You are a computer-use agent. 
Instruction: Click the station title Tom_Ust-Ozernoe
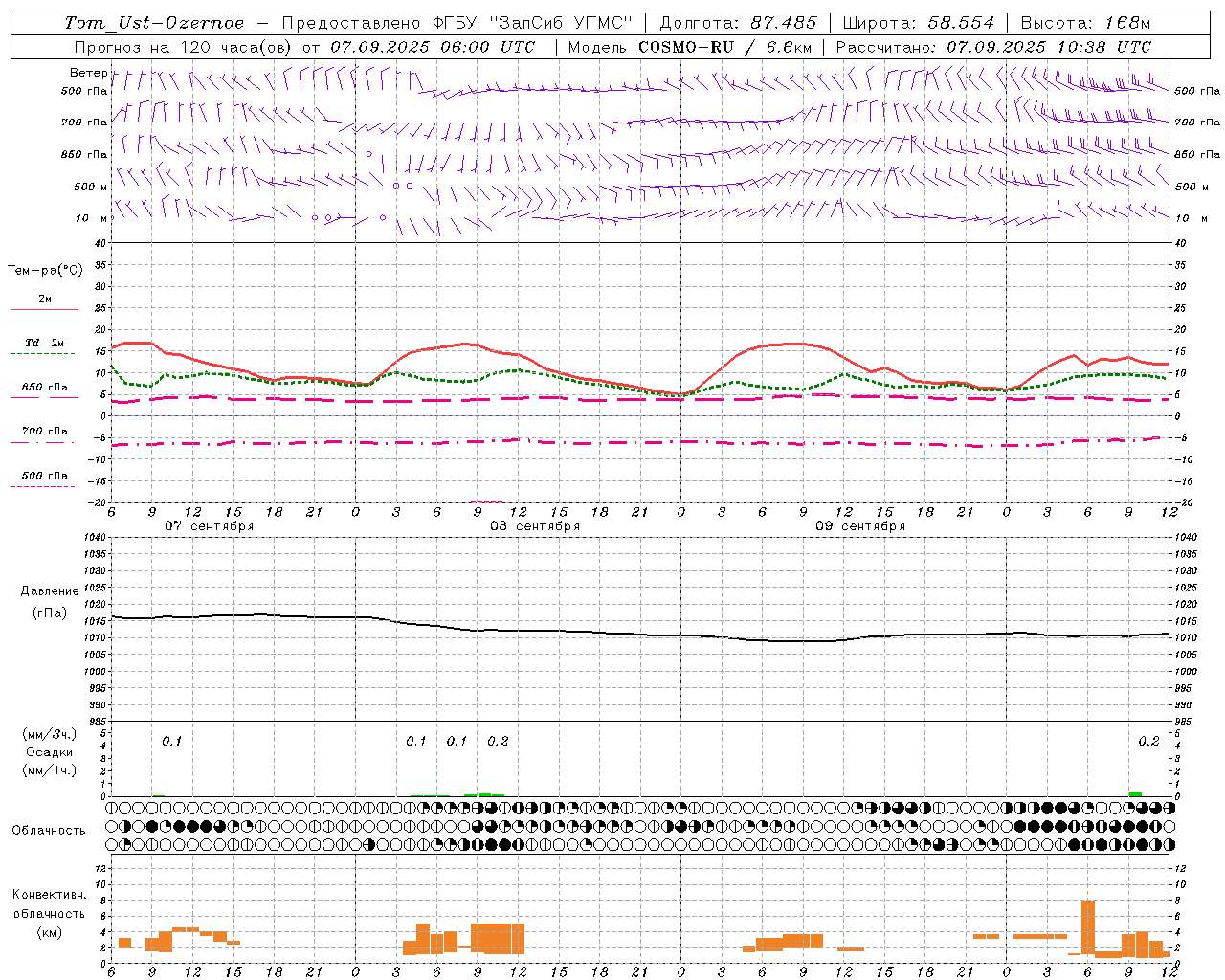(x=154, y=23)
